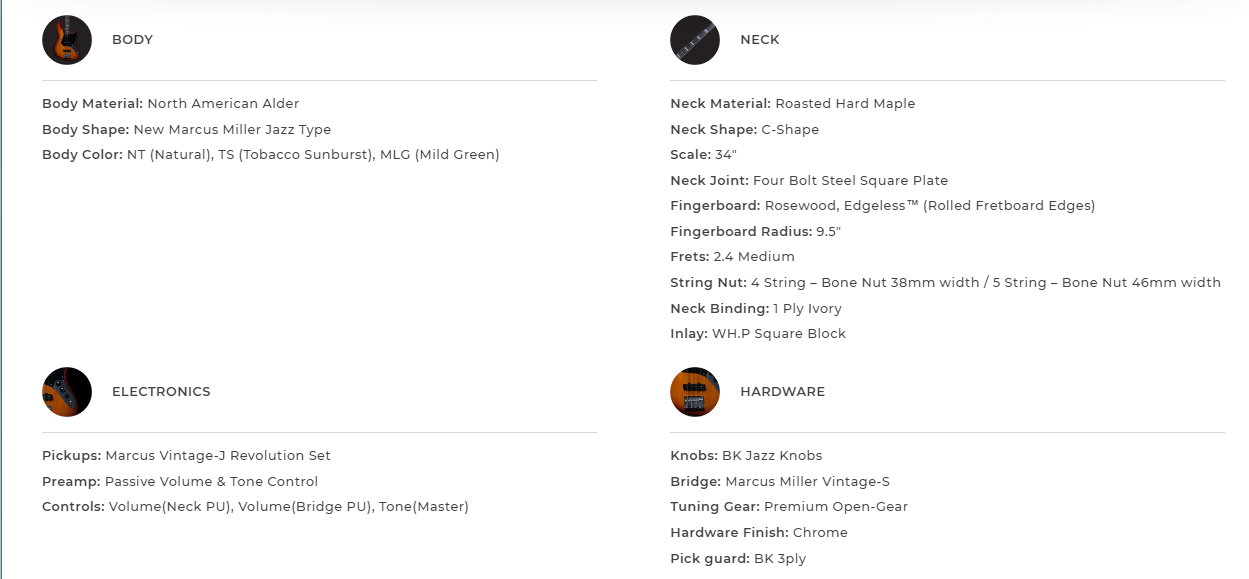The width and height of the screenshot is (1249, 579).
Task: Click the Electronics section circular icon
Action: 67,392
